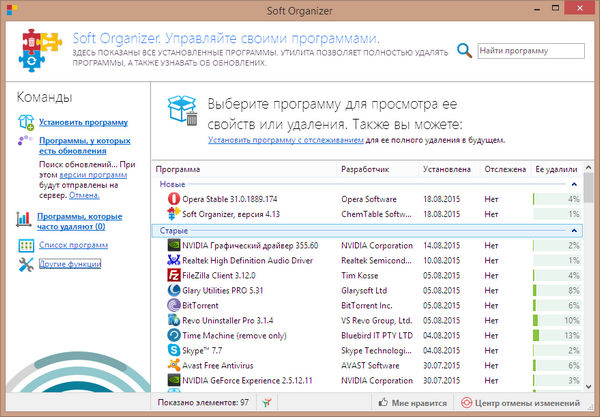Click the 8% removal bar for Glary Utilities
The width and height of the screenshot is (600, 417).
557,290
